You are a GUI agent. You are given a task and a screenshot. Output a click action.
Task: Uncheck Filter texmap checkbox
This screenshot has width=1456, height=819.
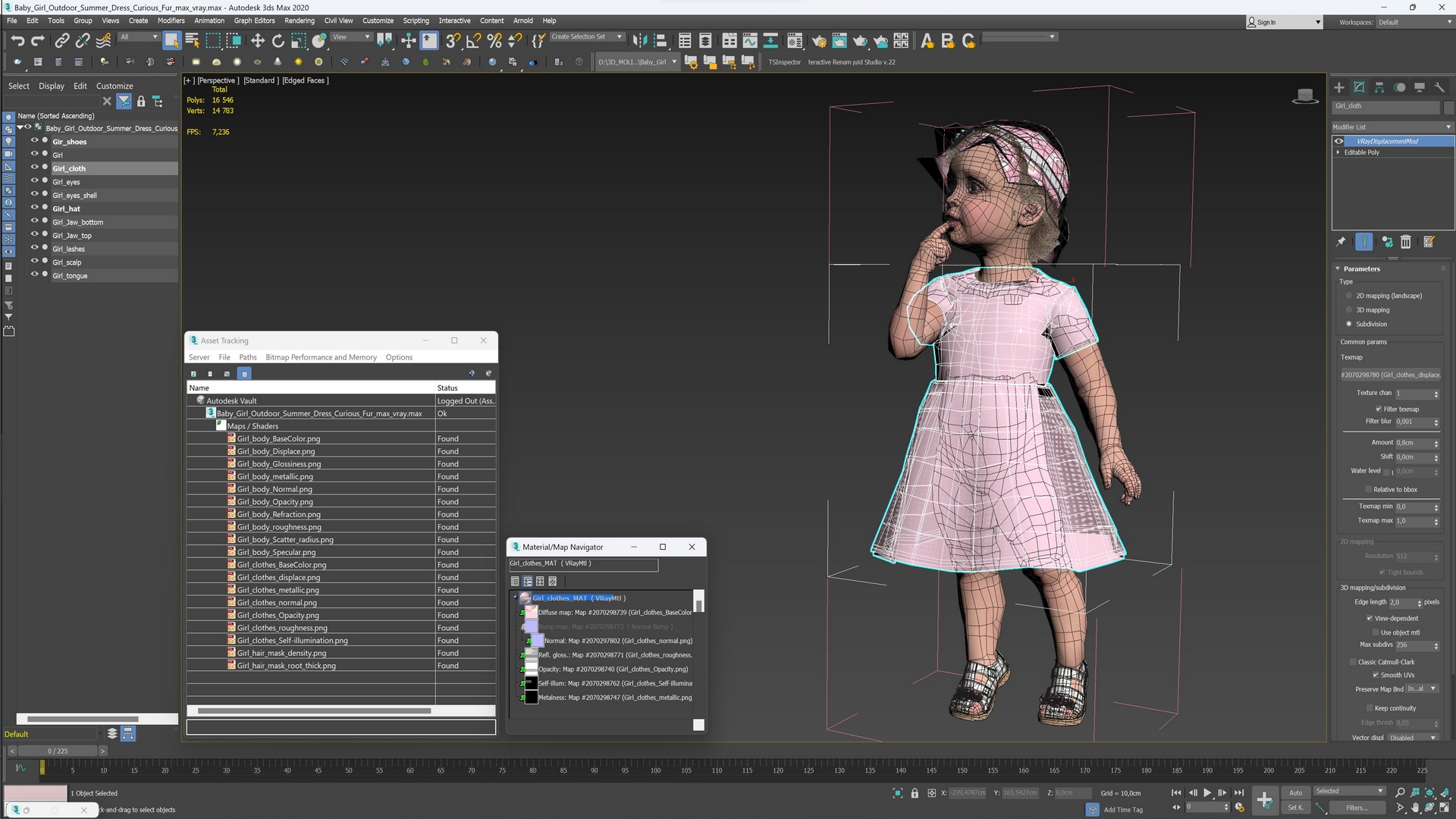point(1379,409)
